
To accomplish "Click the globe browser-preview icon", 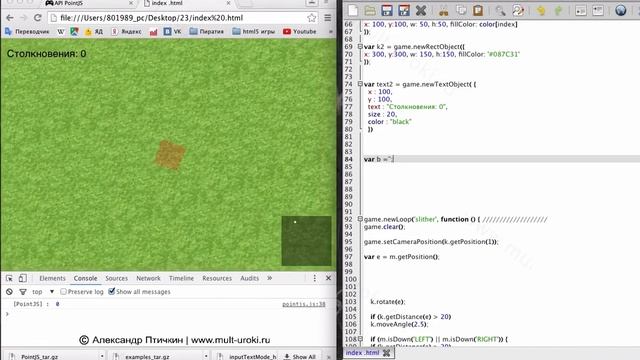I will coord(620,10).
